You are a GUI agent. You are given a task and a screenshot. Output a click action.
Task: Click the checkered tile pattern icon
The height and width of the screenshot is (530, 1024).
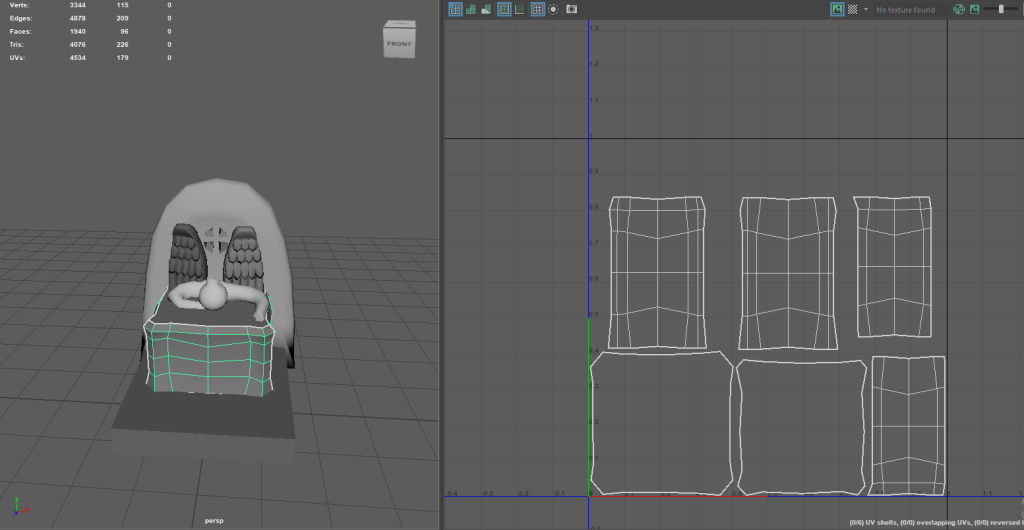point(852,9)
